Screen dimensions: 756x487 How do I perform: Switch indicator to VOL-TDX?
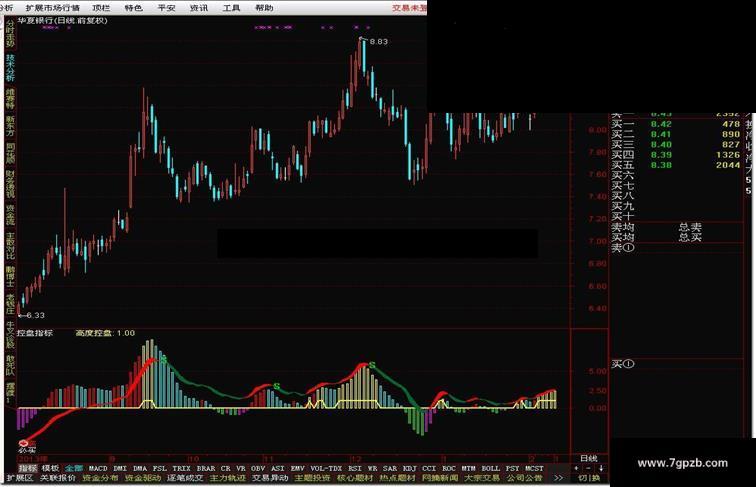pos(326,468)
